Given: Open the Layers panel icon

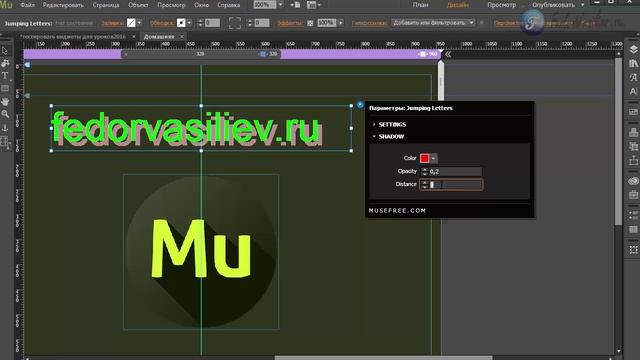Looking at the screenshot, I should point(633,50).
